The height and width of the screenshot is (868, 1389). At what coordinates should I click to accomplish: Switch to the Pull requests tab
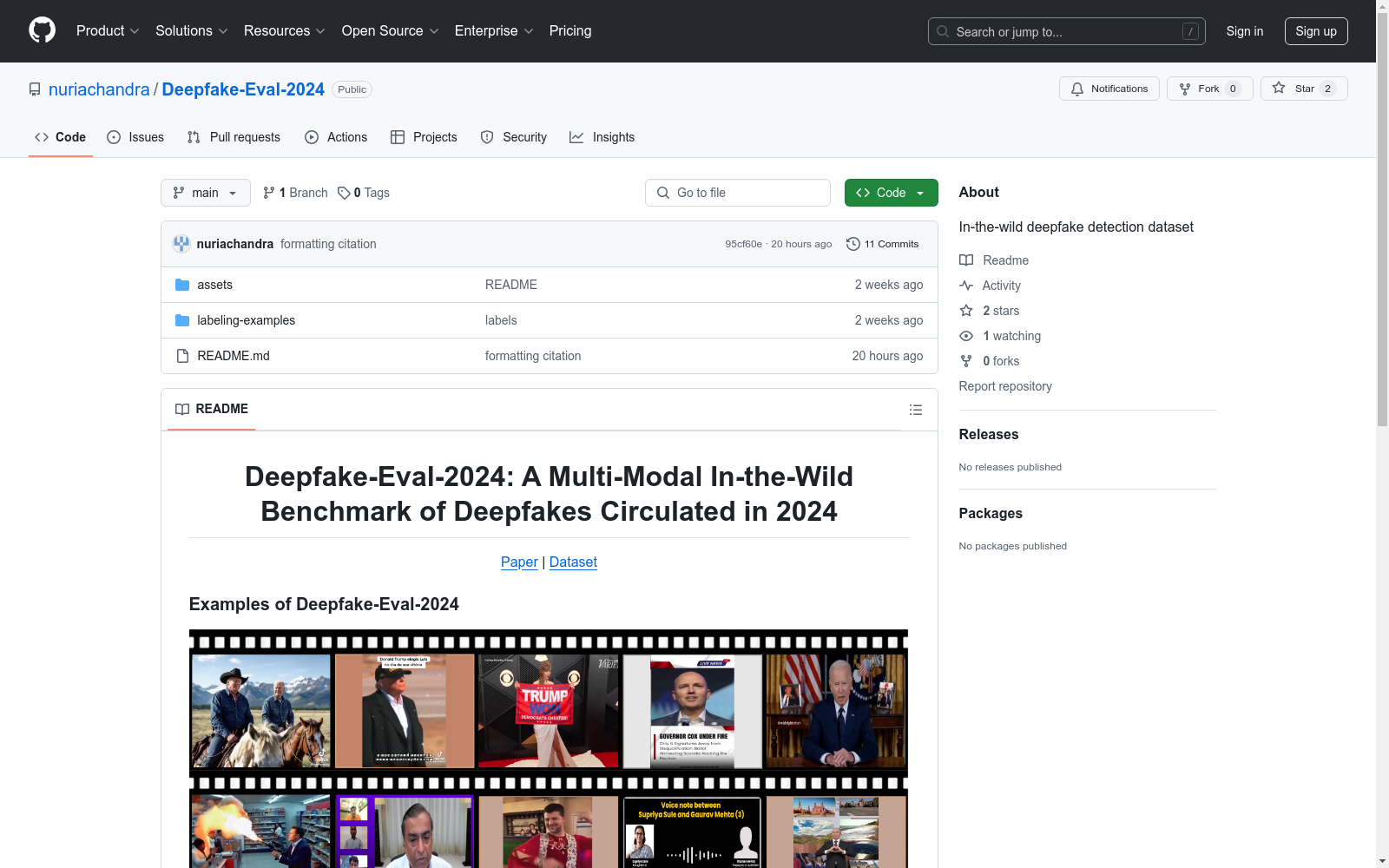pos(234,137)
